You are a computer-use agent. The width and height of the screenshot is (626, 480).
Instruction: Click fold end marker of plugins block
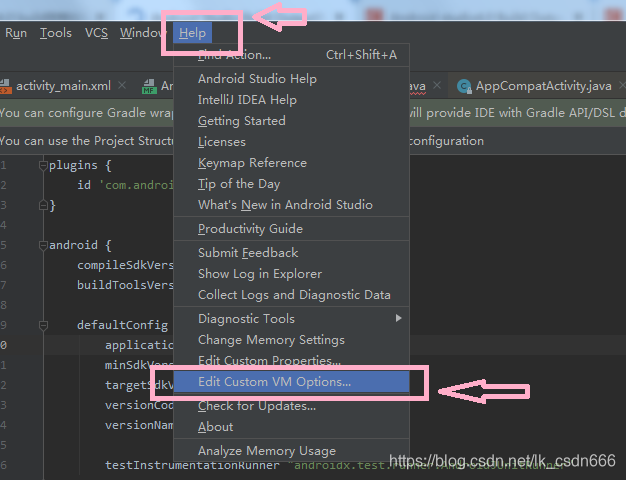[43, 205]
